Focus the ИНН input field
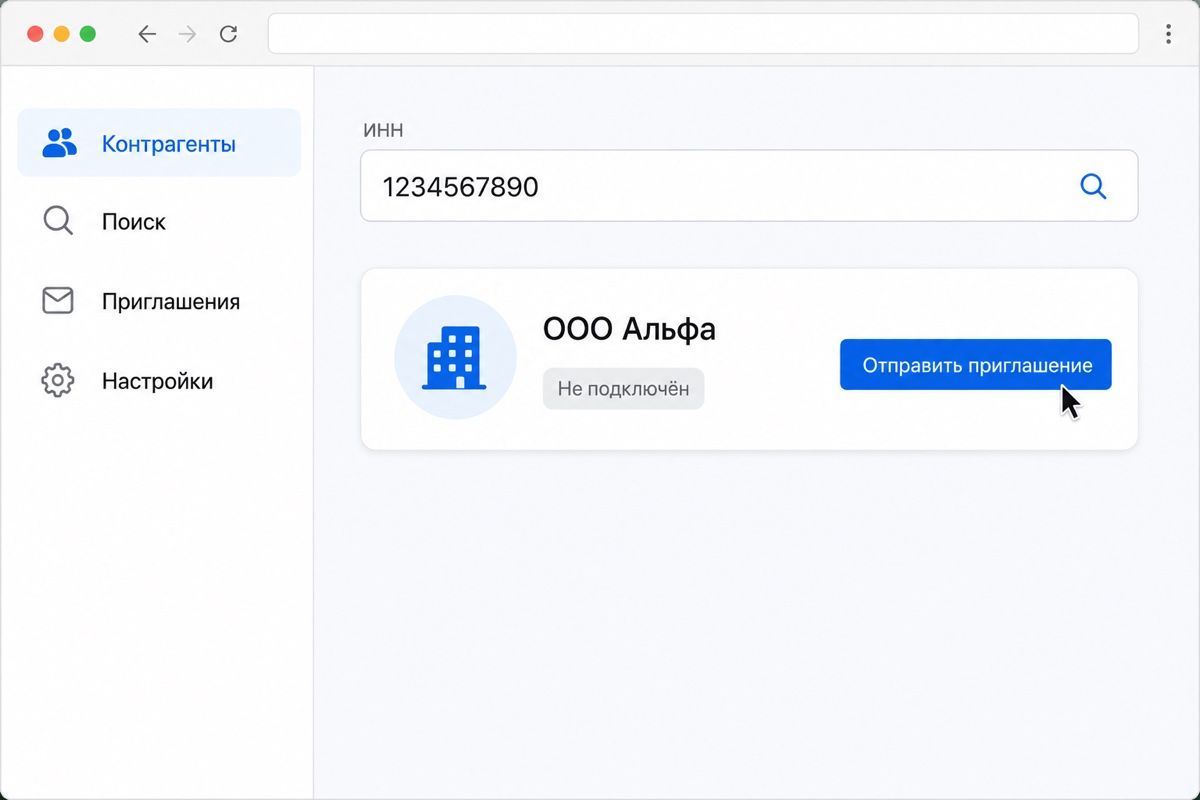The width and height of the screenshot is (1200, 800). (x=749, y=186)
